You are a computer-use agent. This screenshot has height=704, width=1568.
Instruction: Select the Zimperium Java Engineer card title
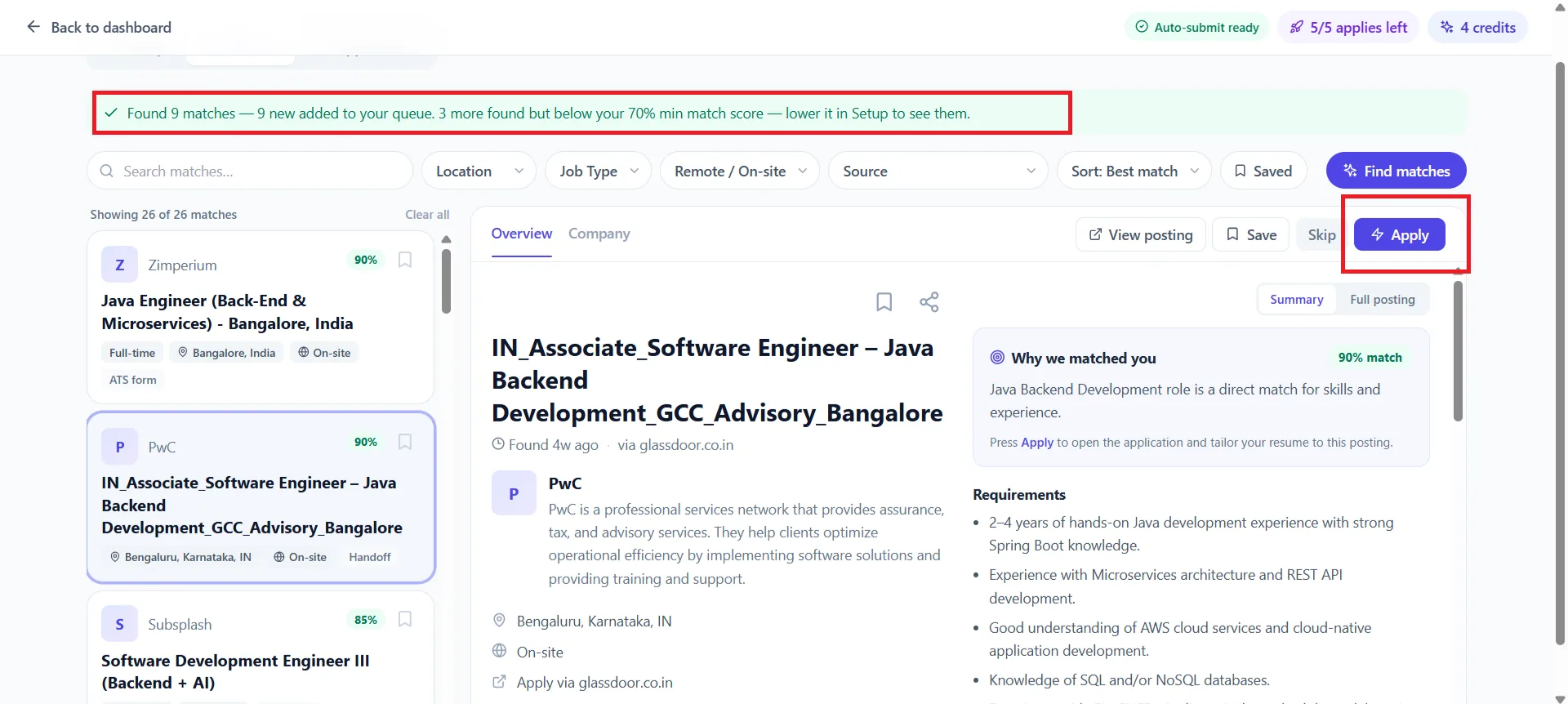227,312
